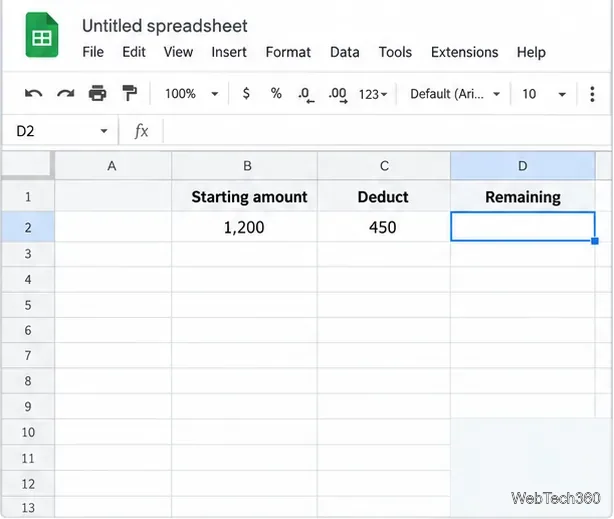Open the 123 more formats dropdown
The width and height of the screenshot is (614, 519).
click(373, 94)
